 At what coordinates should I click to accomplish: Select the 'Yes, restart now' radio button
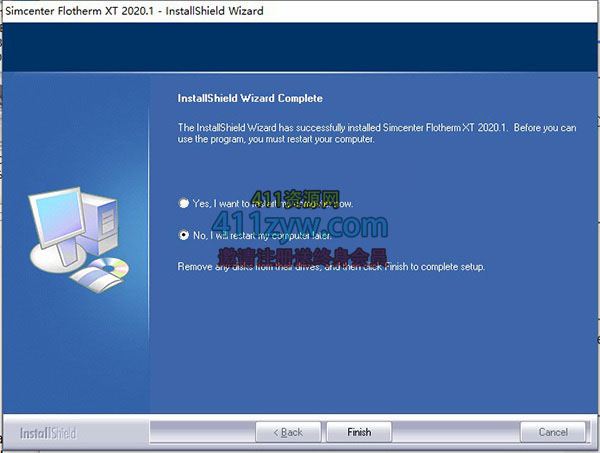point(183,203)
